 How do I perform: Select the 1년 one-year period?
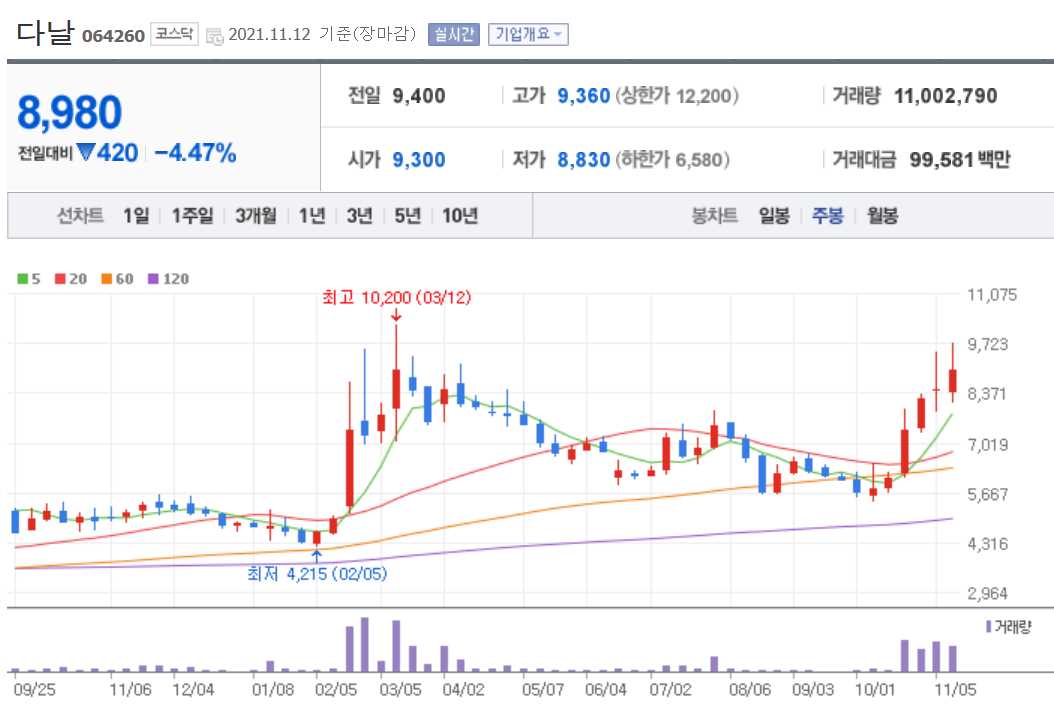pos(313,215)
